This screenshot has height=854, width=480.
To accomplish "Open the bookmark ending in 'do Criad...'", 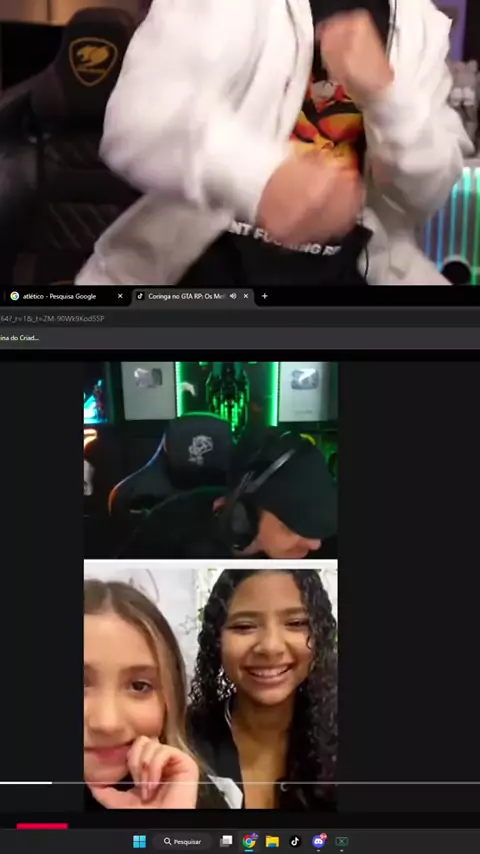I will tap(20, 338).
